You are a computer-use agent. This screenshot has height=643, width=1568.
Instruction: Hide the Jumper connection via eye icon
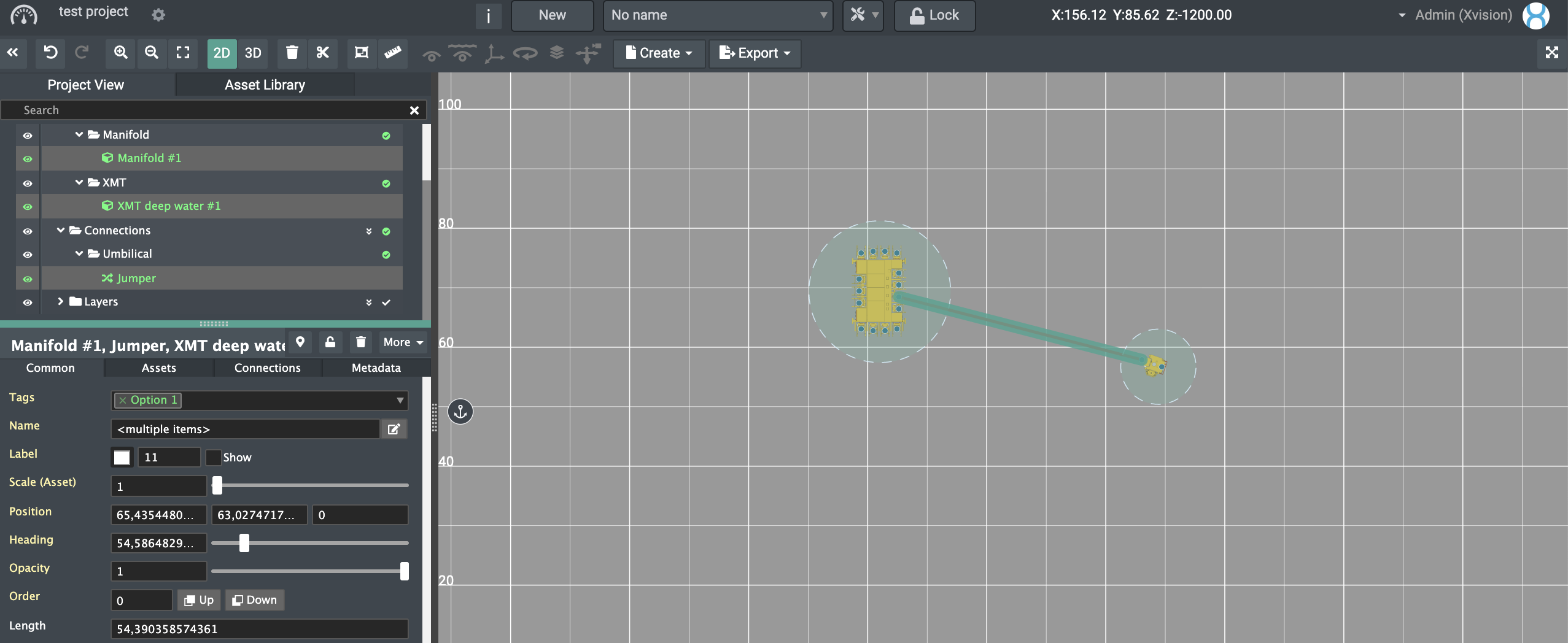click(28, 279)
